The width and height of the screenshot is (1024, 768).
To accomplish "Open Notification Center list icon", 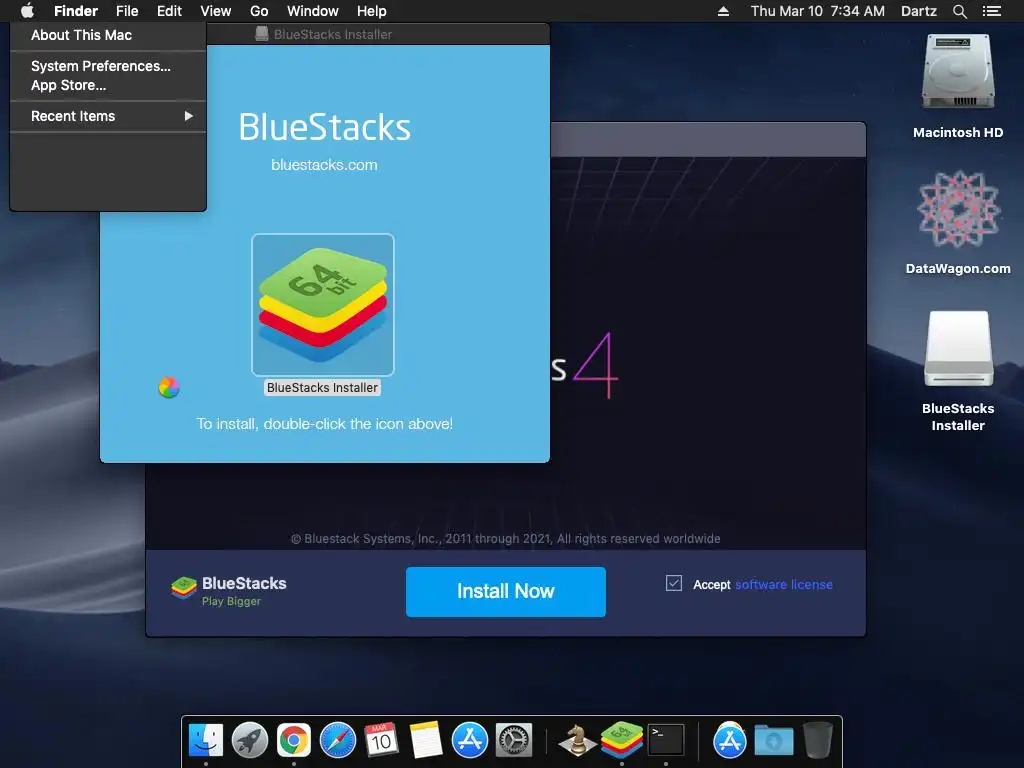I will (991, 11).
